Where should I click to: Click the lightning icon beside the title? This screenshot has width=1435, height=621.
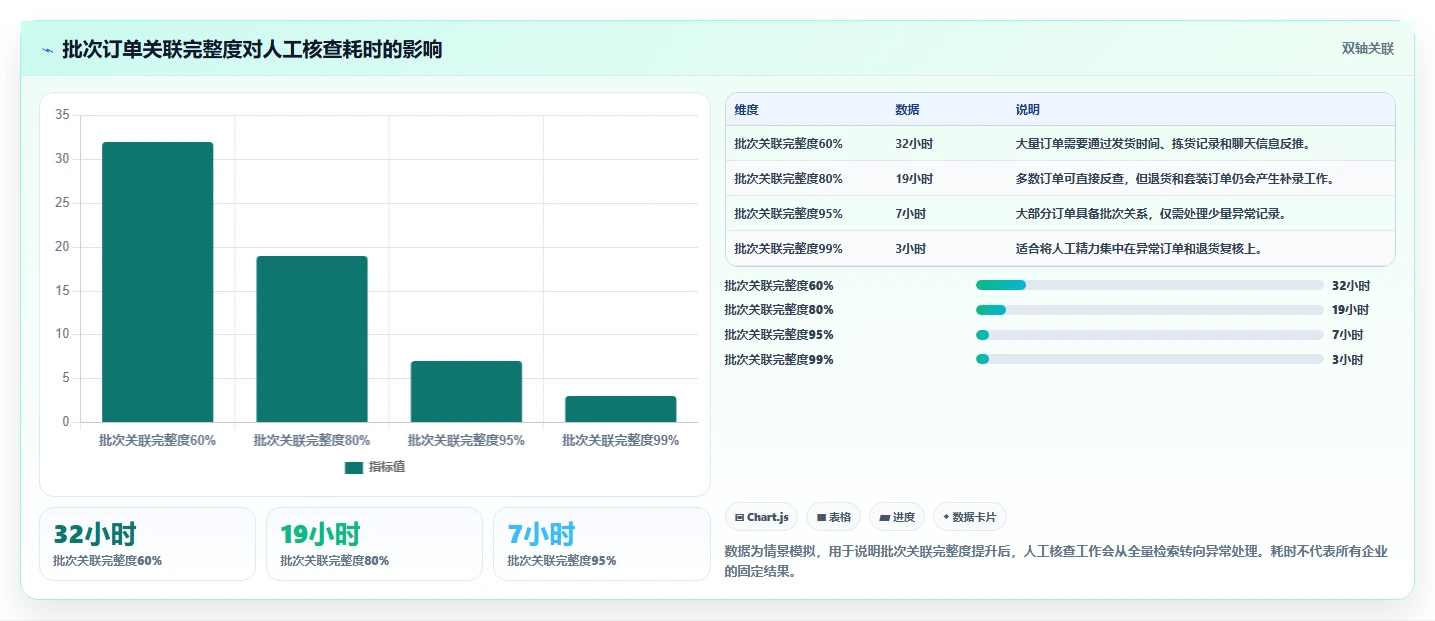pyautogui.click(x=47, y=50)
